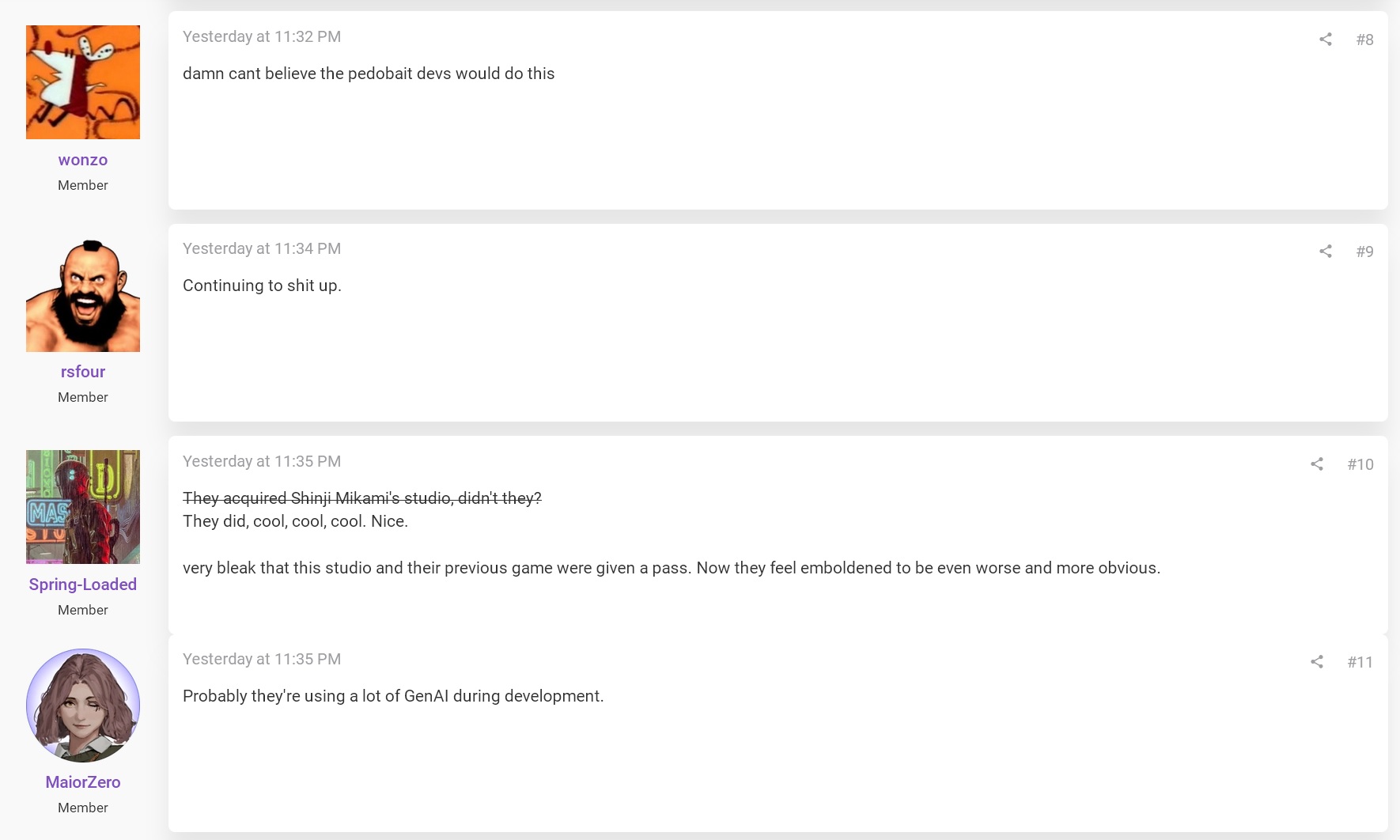Follow the #8 post permalink
This screenshot has height=840, width=1400.
point(1364,40)
